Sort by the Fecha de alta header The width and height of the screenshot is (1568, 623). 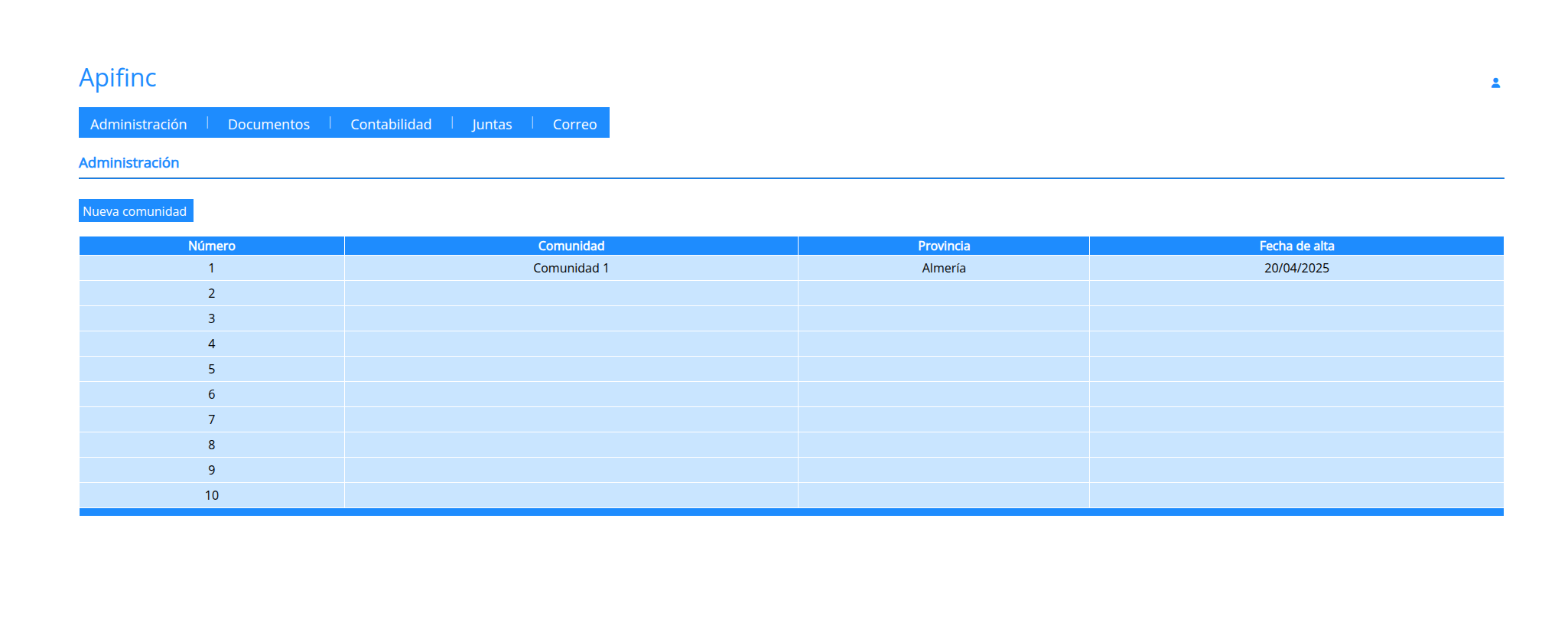[x=1296, y=246]
